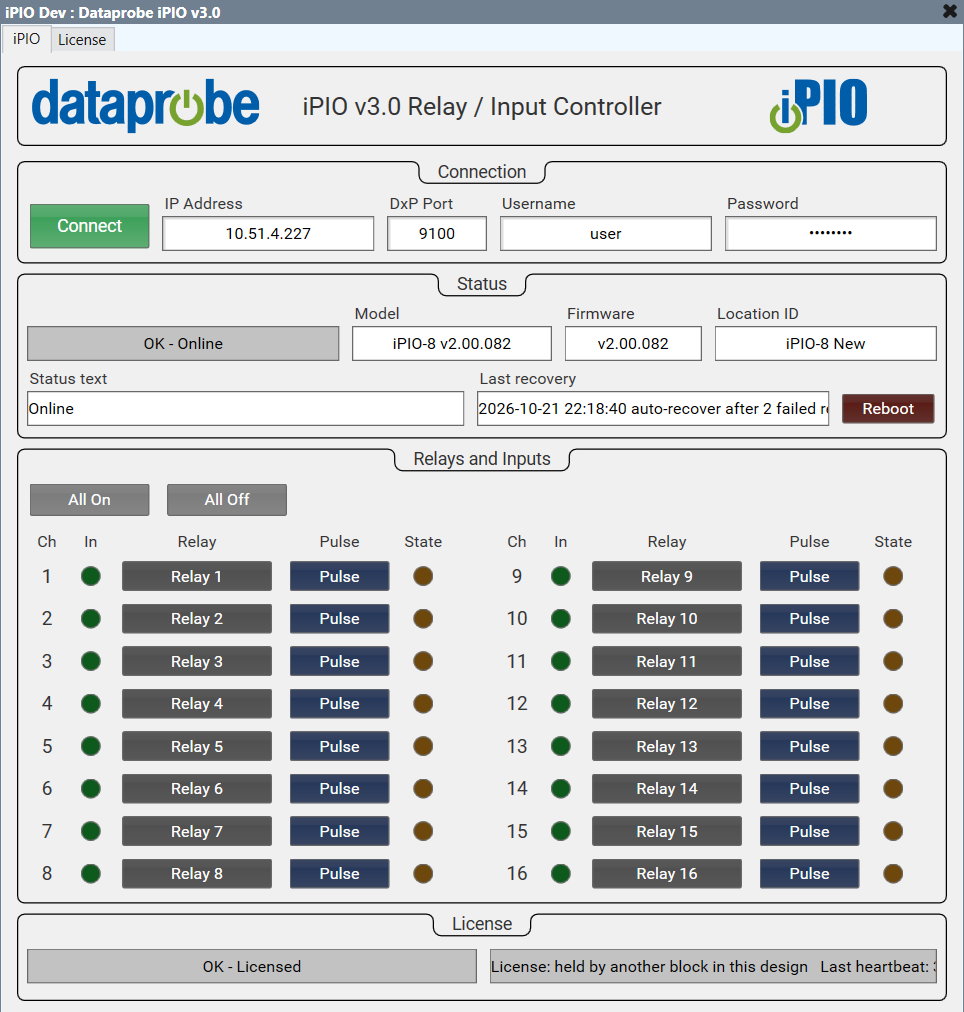
Task: Pulse channel 9 relay
Action: pos(809,576)
